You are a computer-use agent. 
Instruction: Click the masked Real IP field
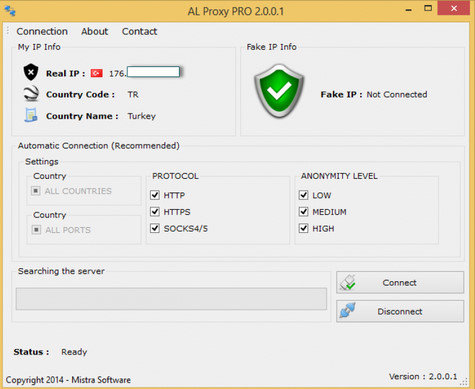153,72
